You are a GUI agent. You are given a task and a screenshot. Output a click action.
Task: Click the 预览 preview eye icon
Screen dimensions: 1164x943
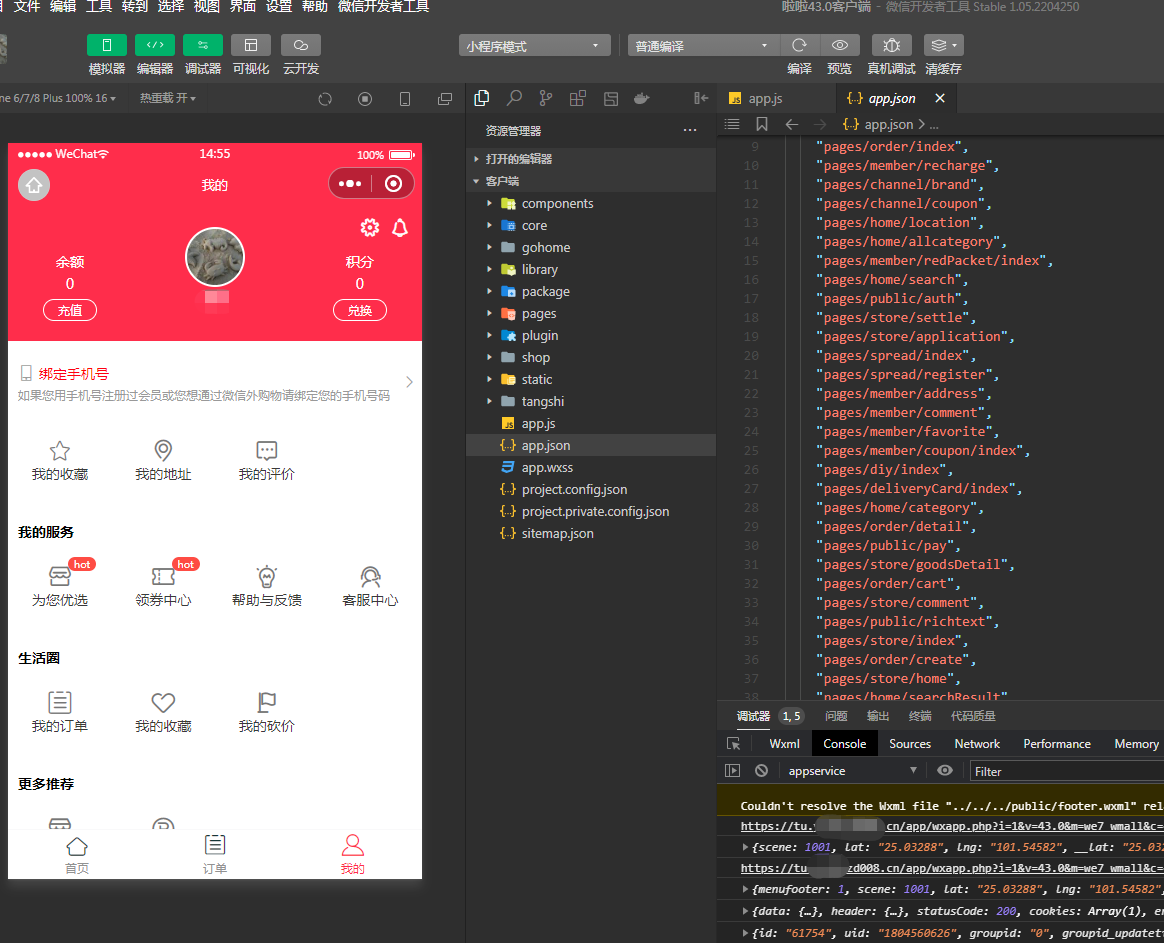point(840,45)
